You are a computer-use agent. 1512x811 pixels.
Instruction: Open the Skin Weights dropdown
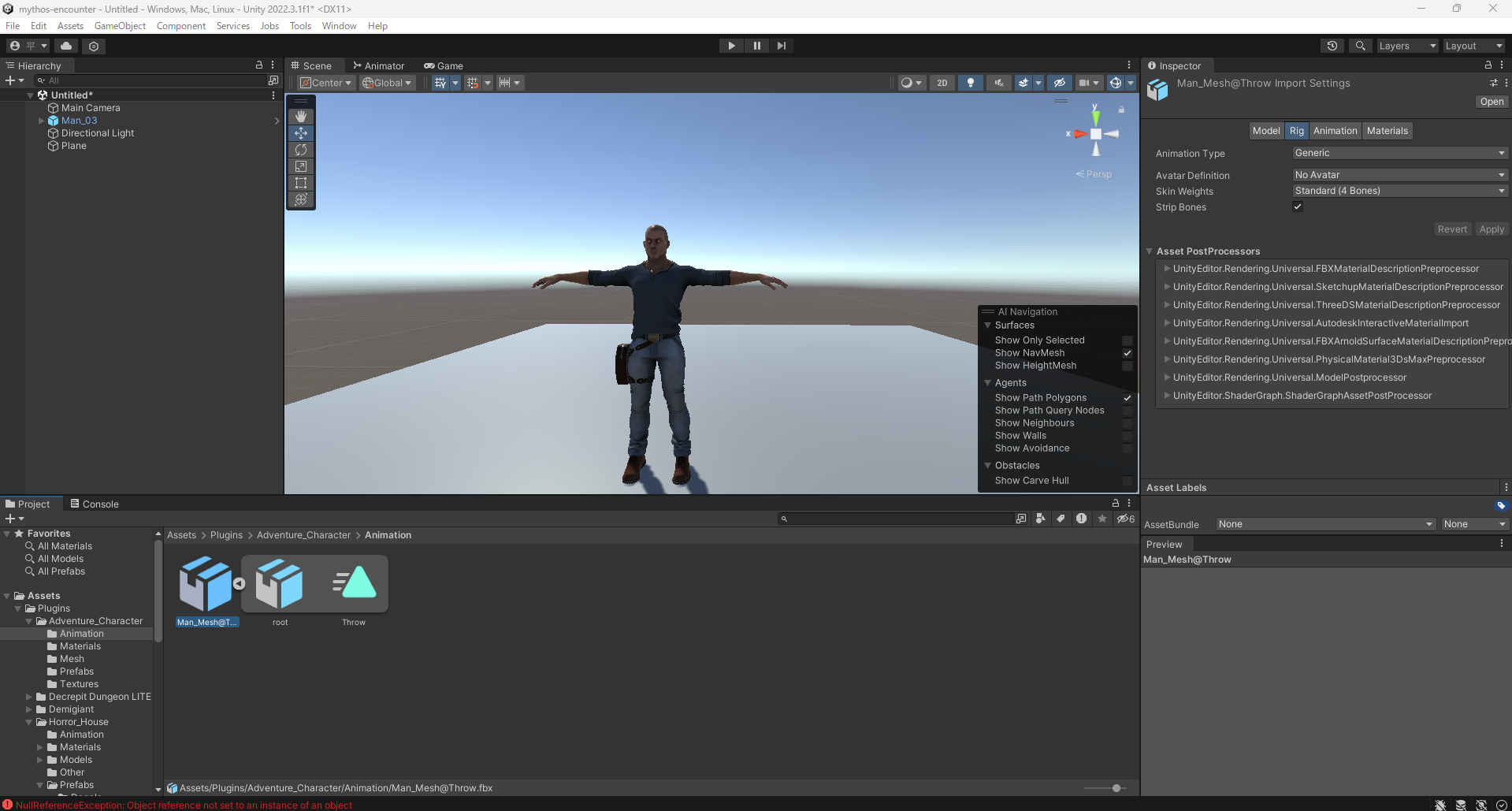(1399, 191)
